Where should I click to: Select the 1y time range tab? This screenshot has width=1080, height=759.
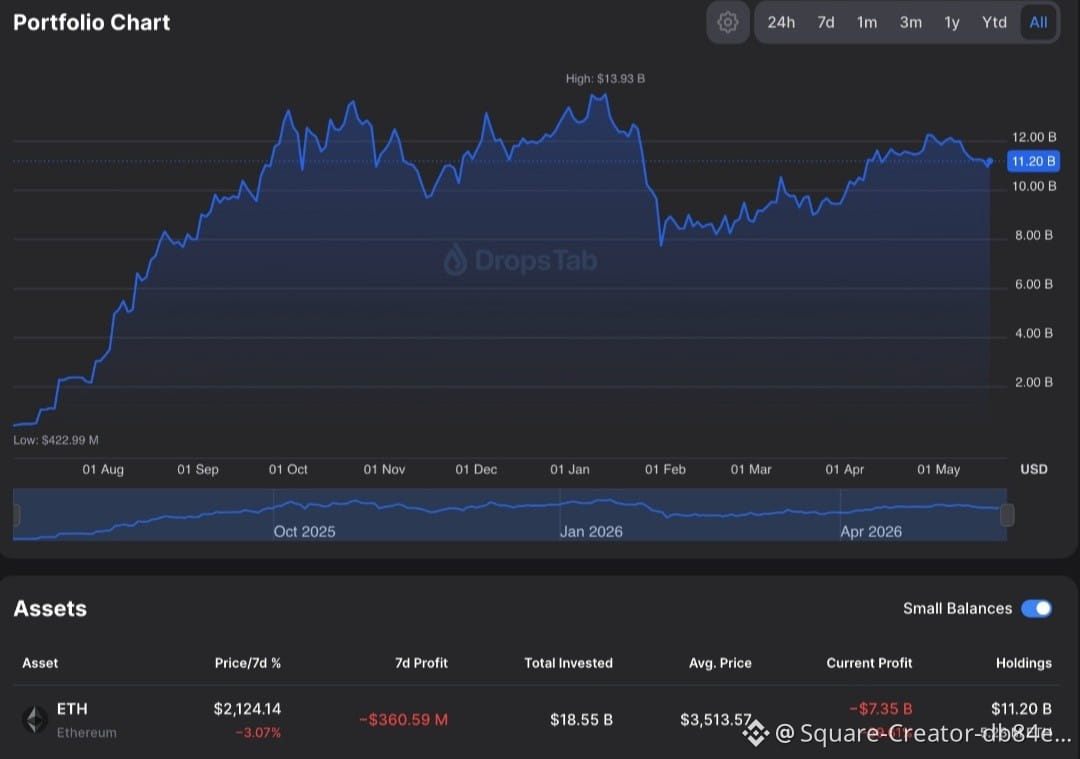pyautogui.click(x=951, y=23)
